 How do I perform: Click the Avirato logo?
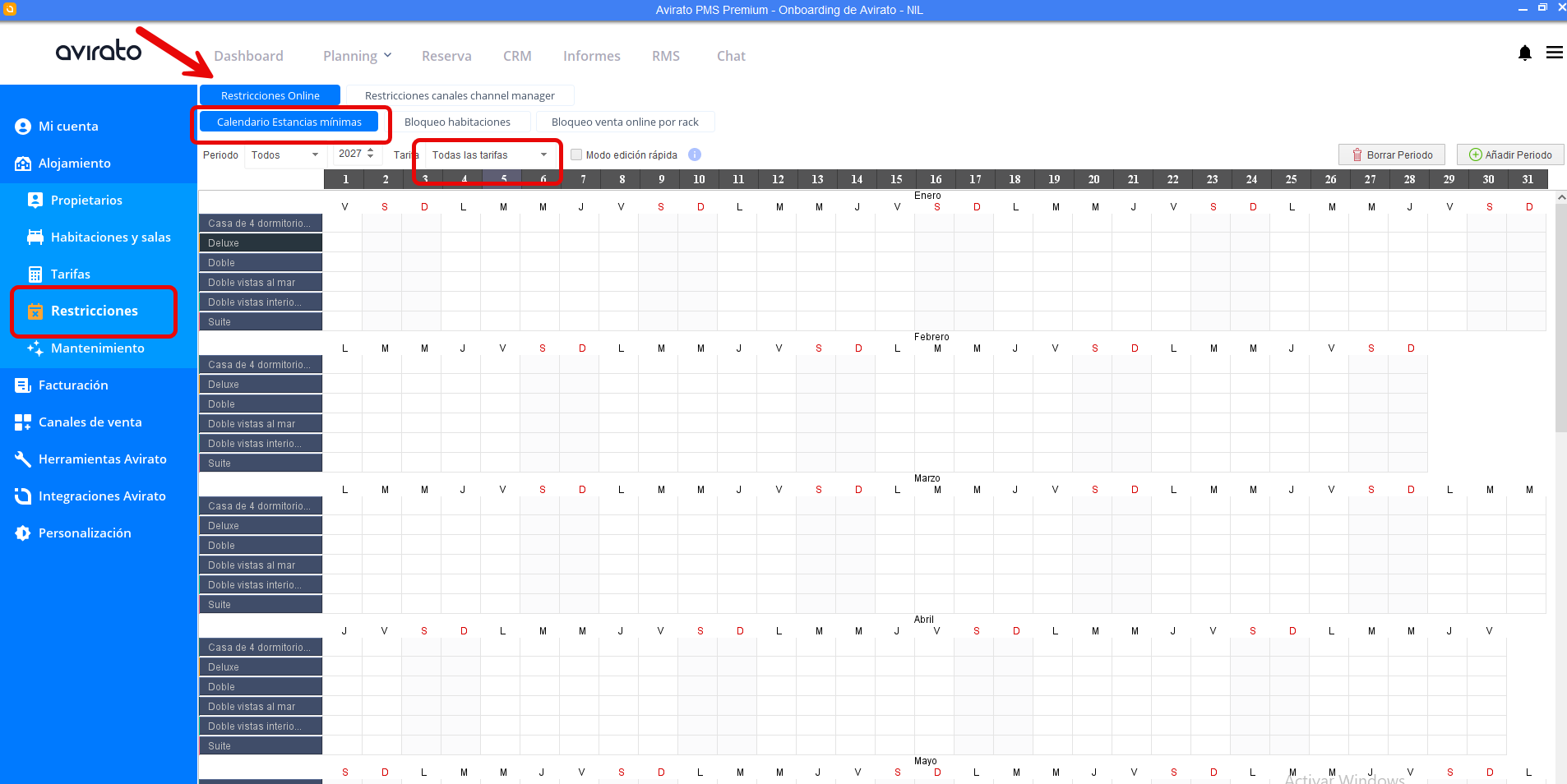click(99, 51)
